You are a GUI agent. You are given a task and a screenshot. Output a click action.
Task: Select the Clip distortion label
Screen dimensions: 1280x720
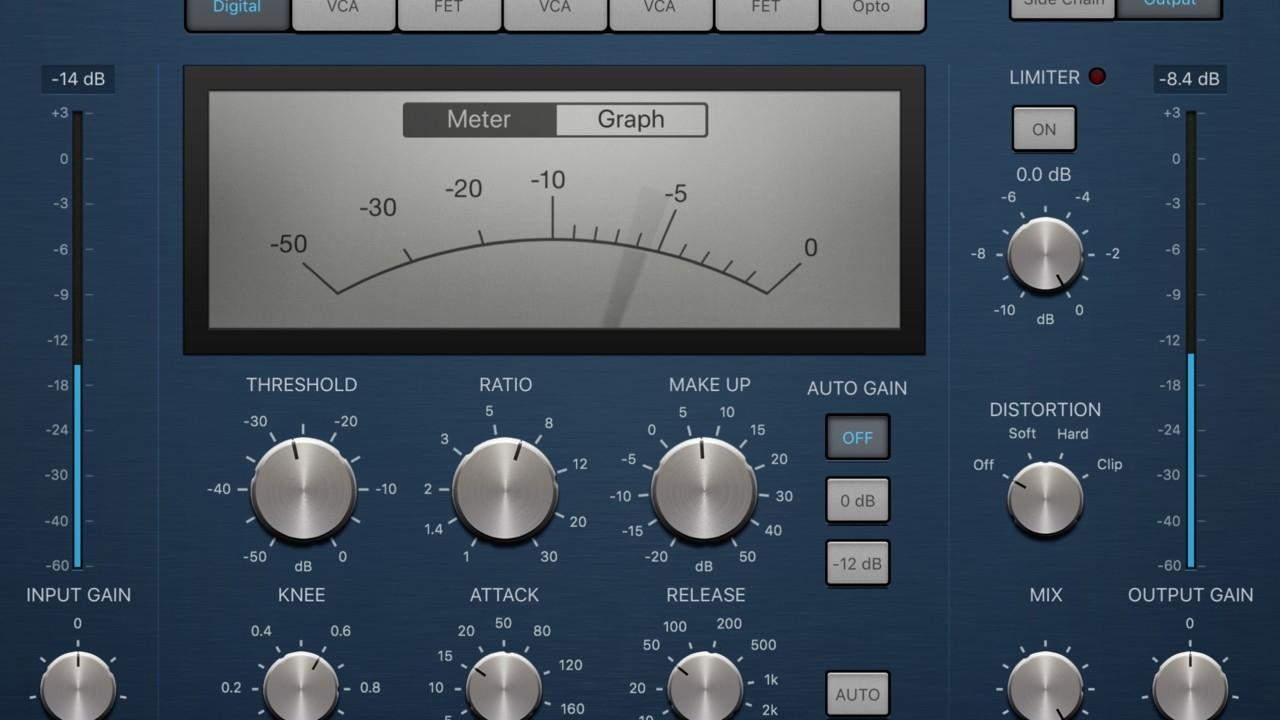pos(1110,464)
